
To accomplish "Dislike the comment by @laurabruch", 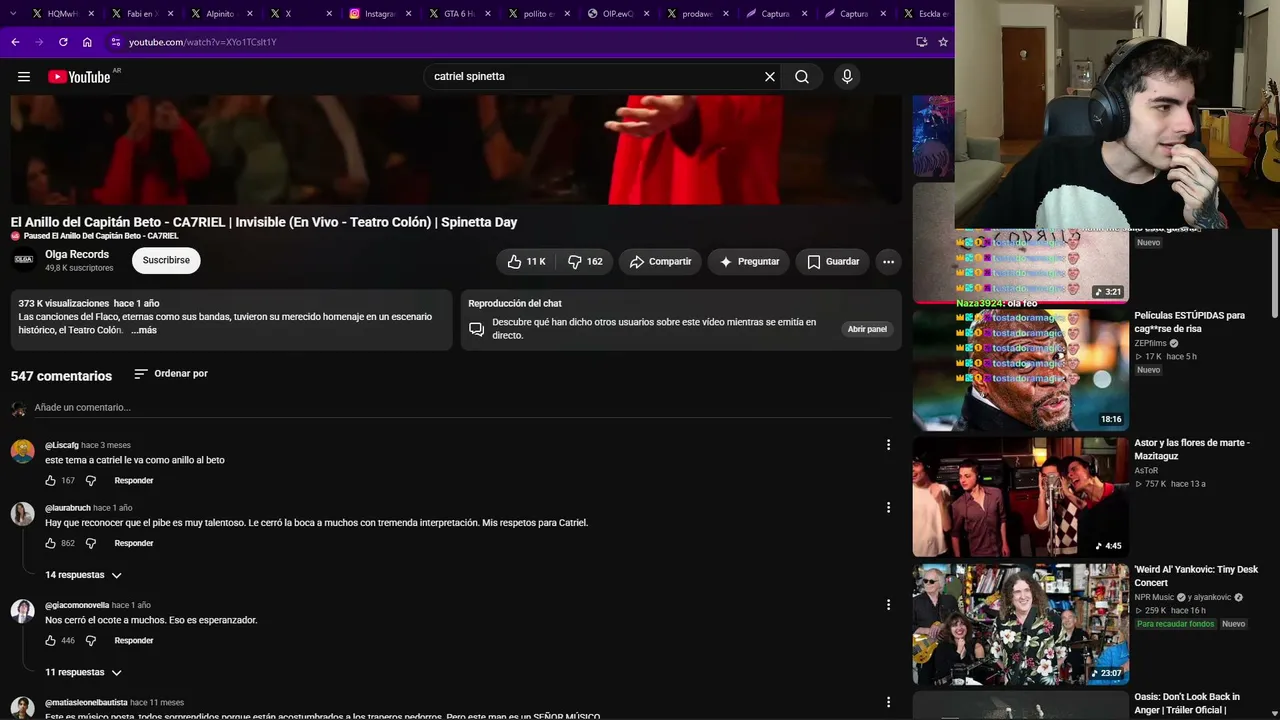I will (x=91, y=544).
